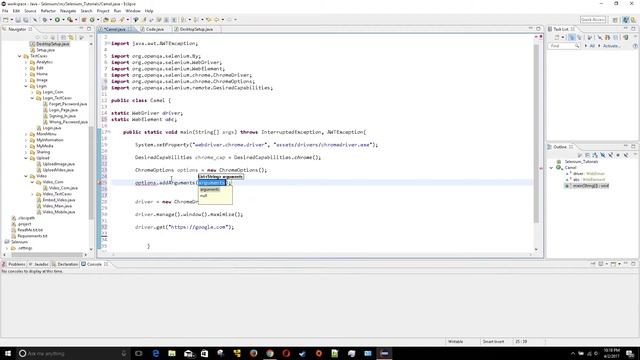Open Chrome from the taskbar
Screen dimensions: 640x360
pos(270,353)
